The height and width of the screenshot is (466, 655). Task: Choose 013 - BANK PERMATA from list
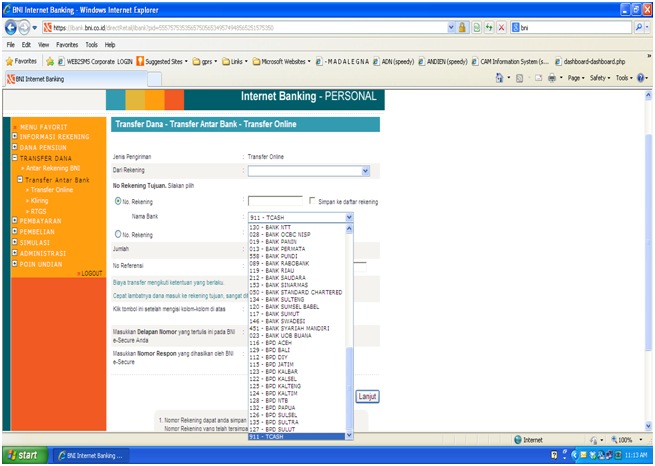297,249
